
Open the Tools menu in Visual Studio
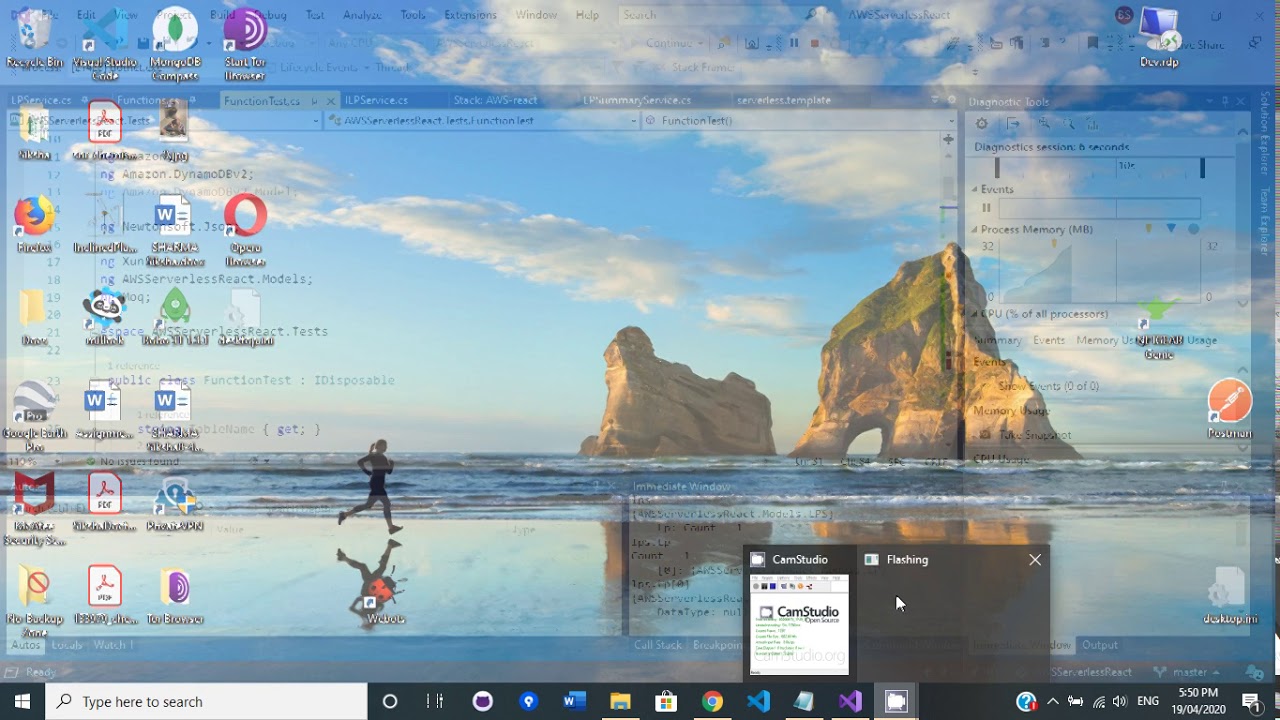point(412,15)
